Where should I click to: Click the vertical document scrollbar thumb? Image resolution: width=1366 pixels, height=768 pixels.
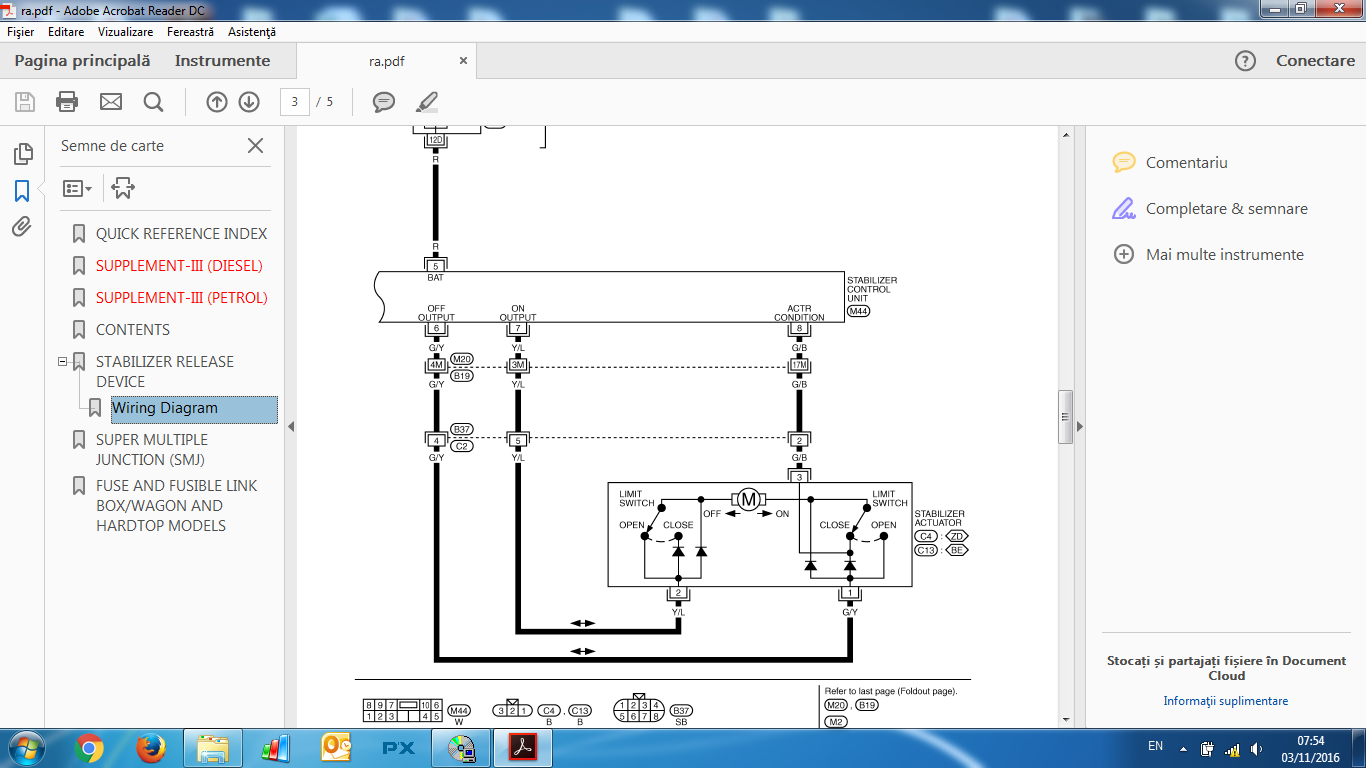(1065, 417)
